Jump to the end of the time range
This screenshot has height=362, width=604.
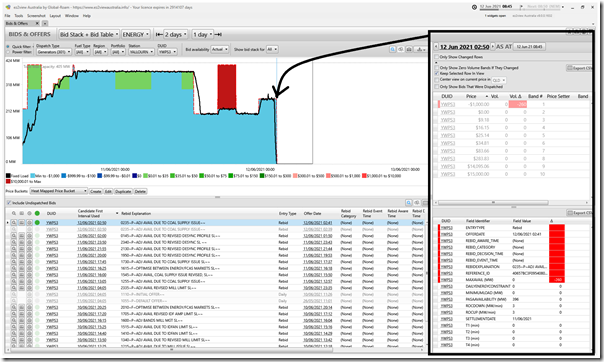(218, 35)
